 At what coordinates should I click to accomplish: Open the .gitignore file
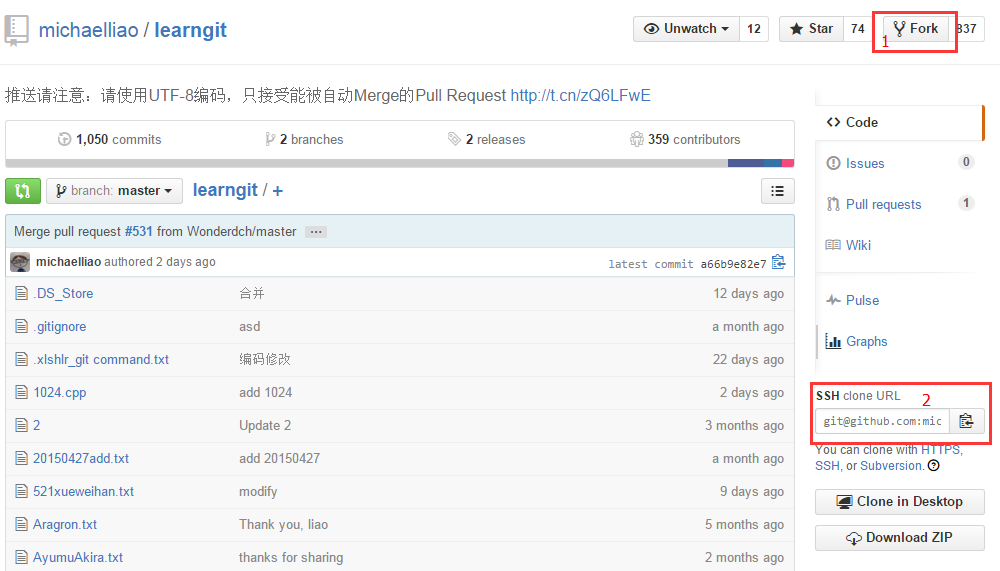(60, 327)
